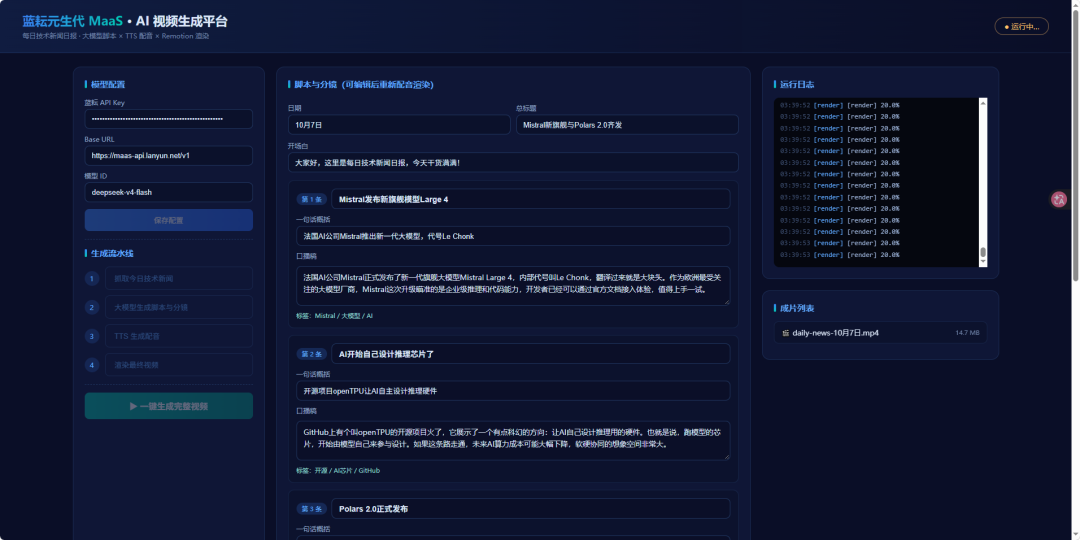This screenshot has height=540, width=1080.
Task: Grab the resize handle of the openTPU 口播稿 textarea
Action: coord(726,456)
